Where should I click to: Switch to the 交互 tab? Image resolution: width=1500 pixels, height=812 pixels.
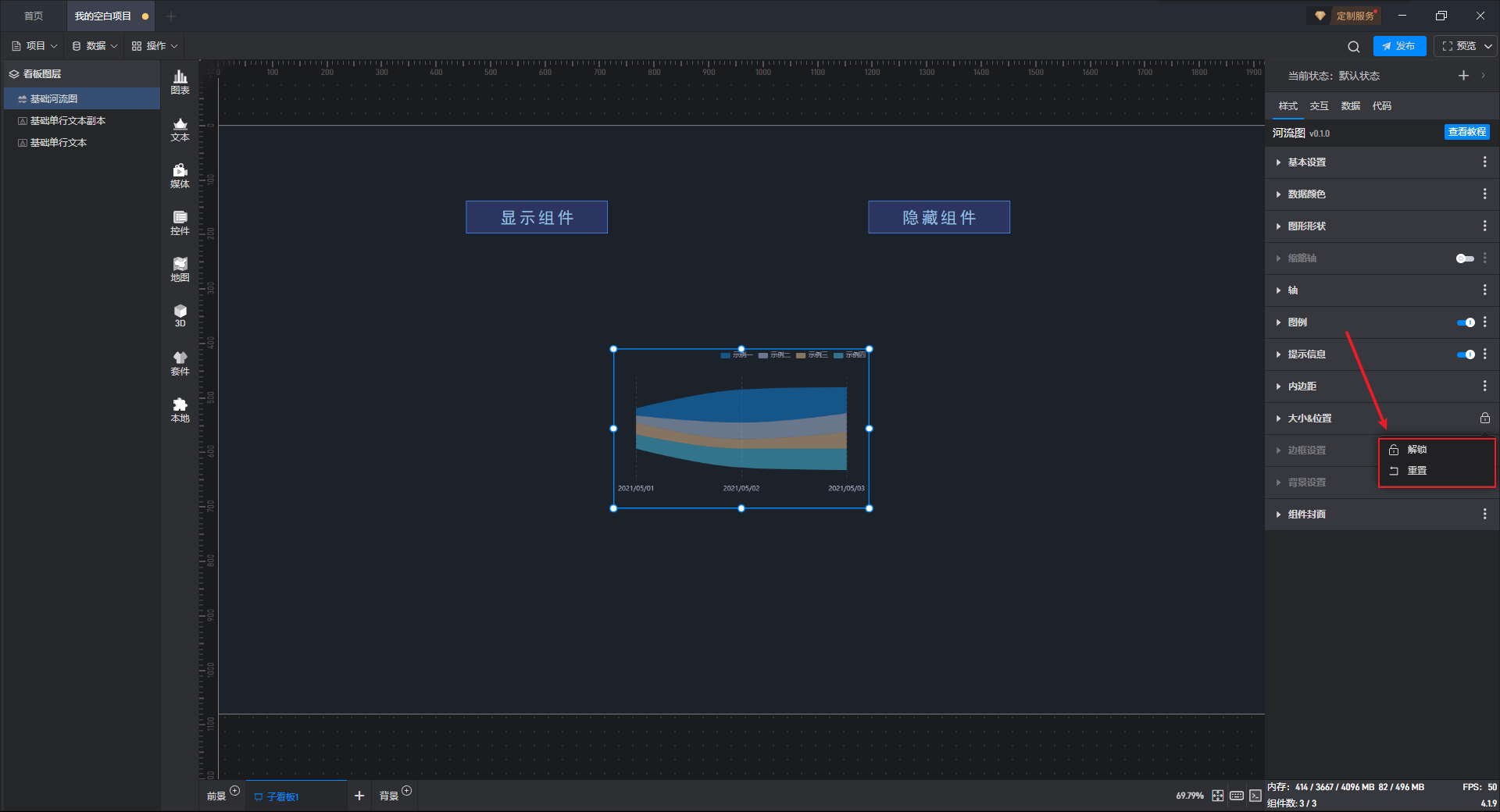(1319, 106)
